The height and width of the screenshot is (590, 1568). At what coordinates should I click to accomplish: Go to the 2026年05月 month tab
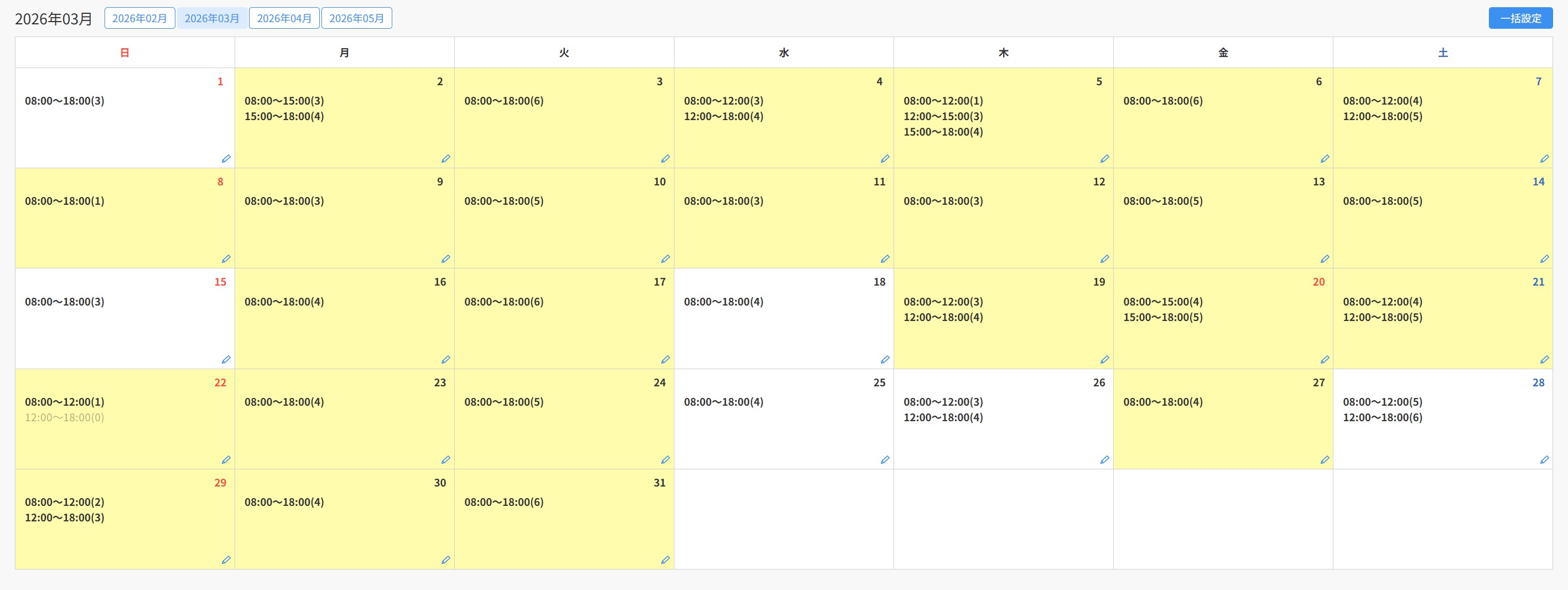pos(357,18)
